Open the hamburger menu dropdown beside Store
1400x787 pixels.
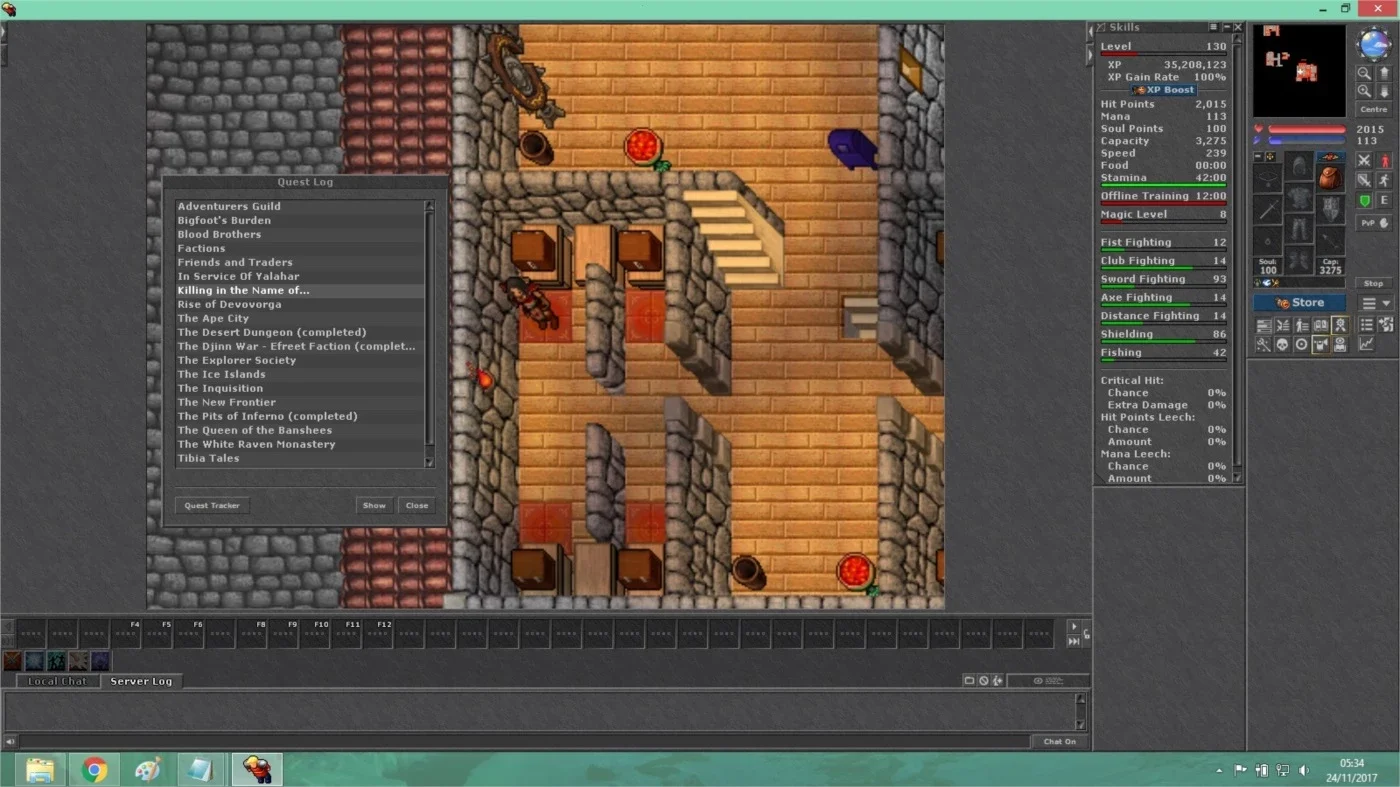1375,303
